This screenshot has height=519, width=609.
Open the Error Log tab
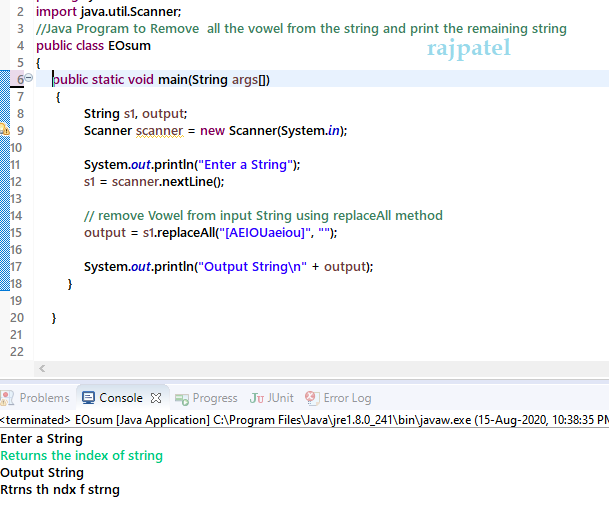point(347,398)
